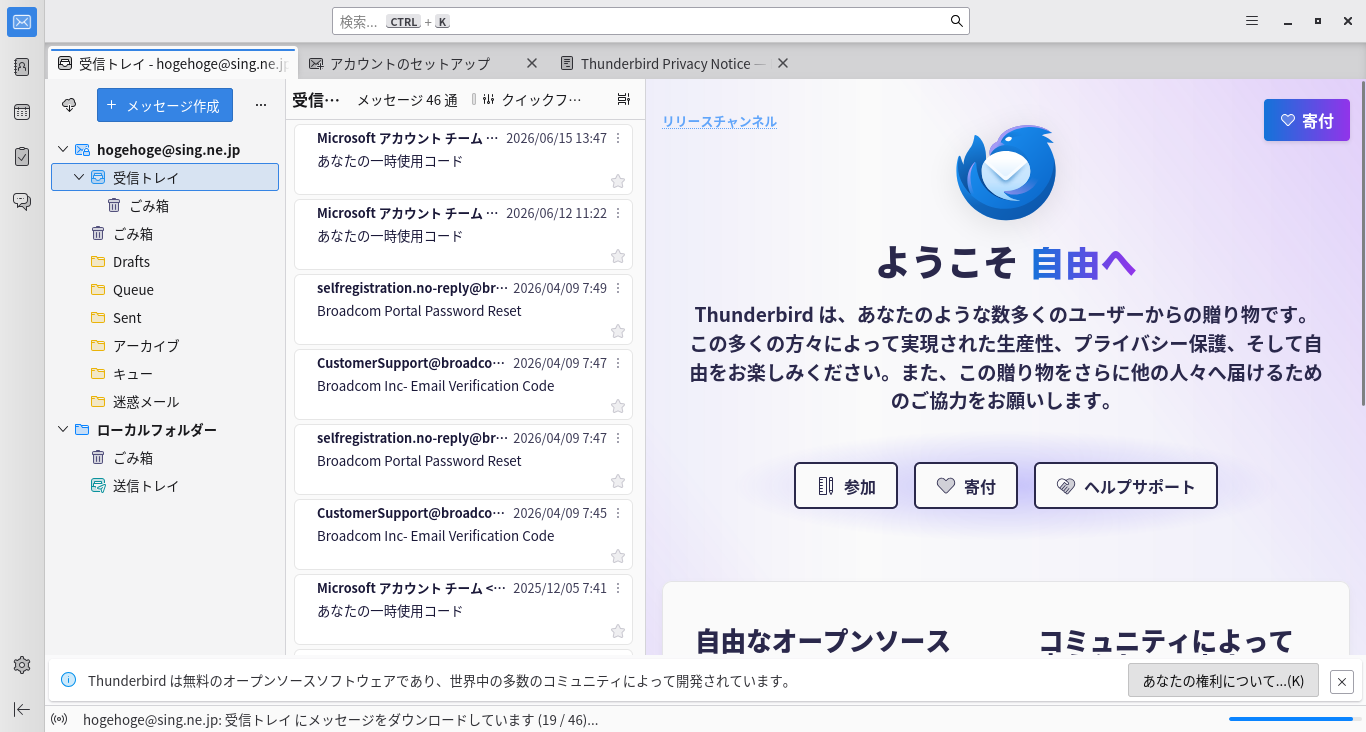Collapse the spaces toolbar
This screenshot has height=732, width=1366.
point(22,709)
